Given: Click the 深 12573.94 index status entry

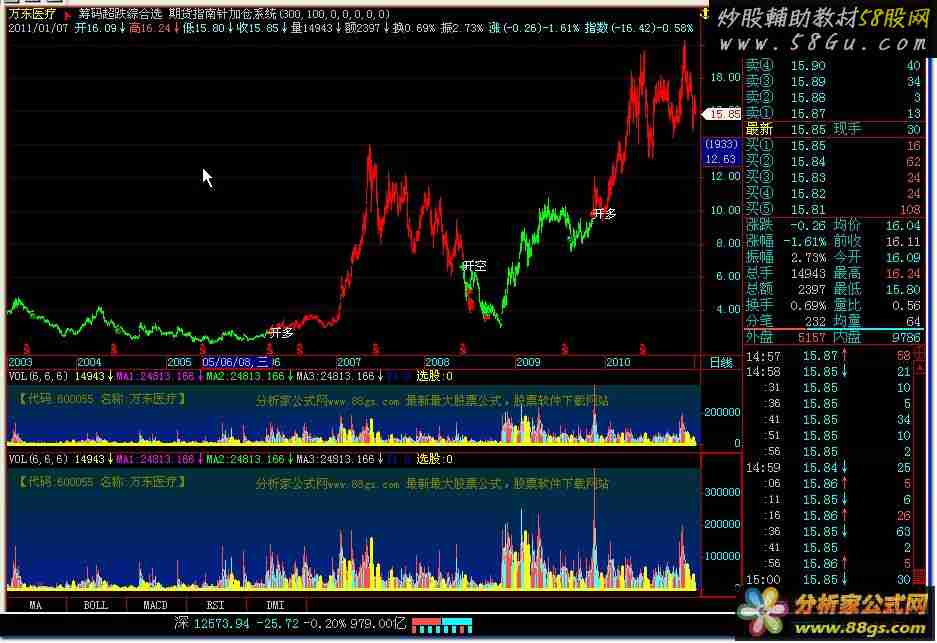Looking at the screenshot, I should click(x=290, y=624).
